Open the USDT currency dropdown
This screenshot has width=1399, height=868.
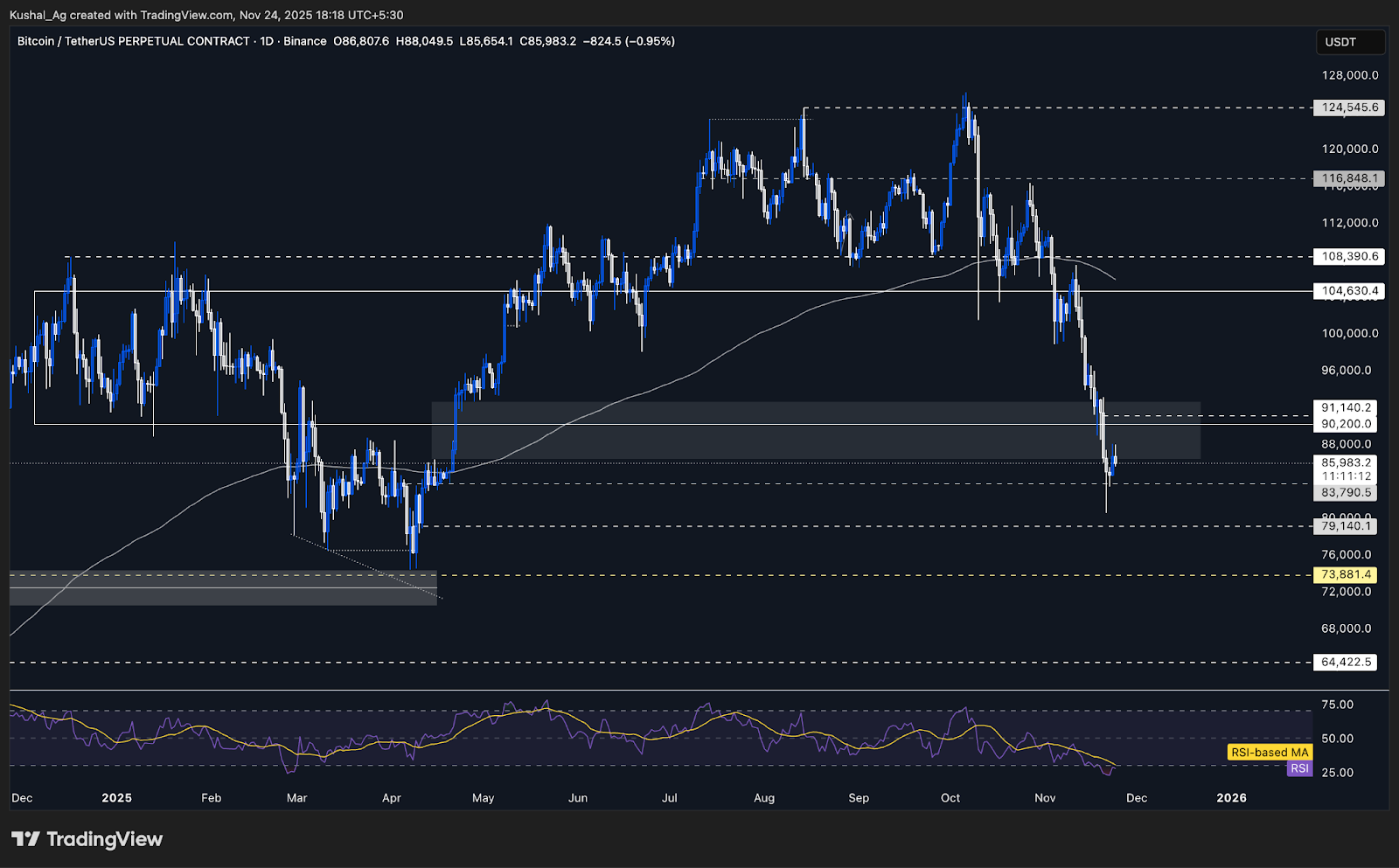point(1349,42)
